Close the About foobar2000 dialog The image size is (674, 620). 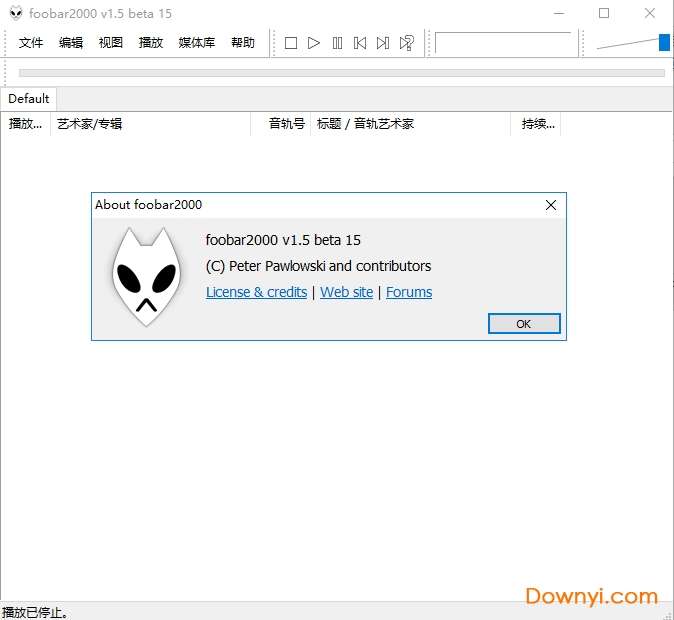(551, 205)
